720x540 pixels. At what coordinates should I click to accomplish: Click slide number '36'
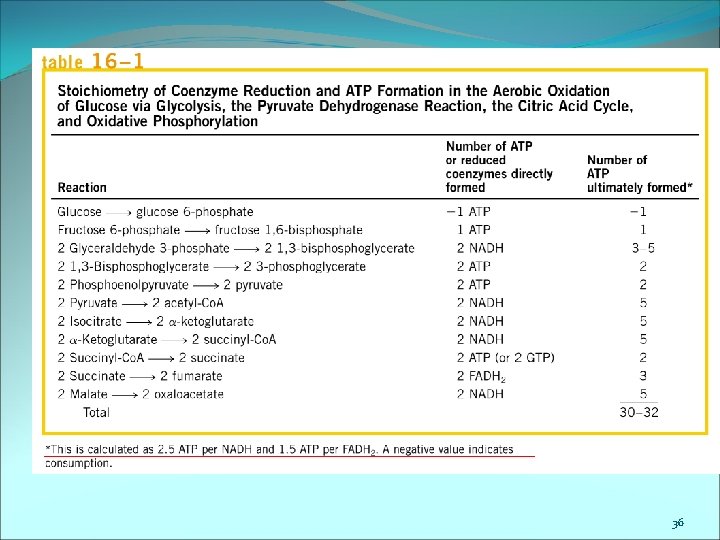click(678, 523)
